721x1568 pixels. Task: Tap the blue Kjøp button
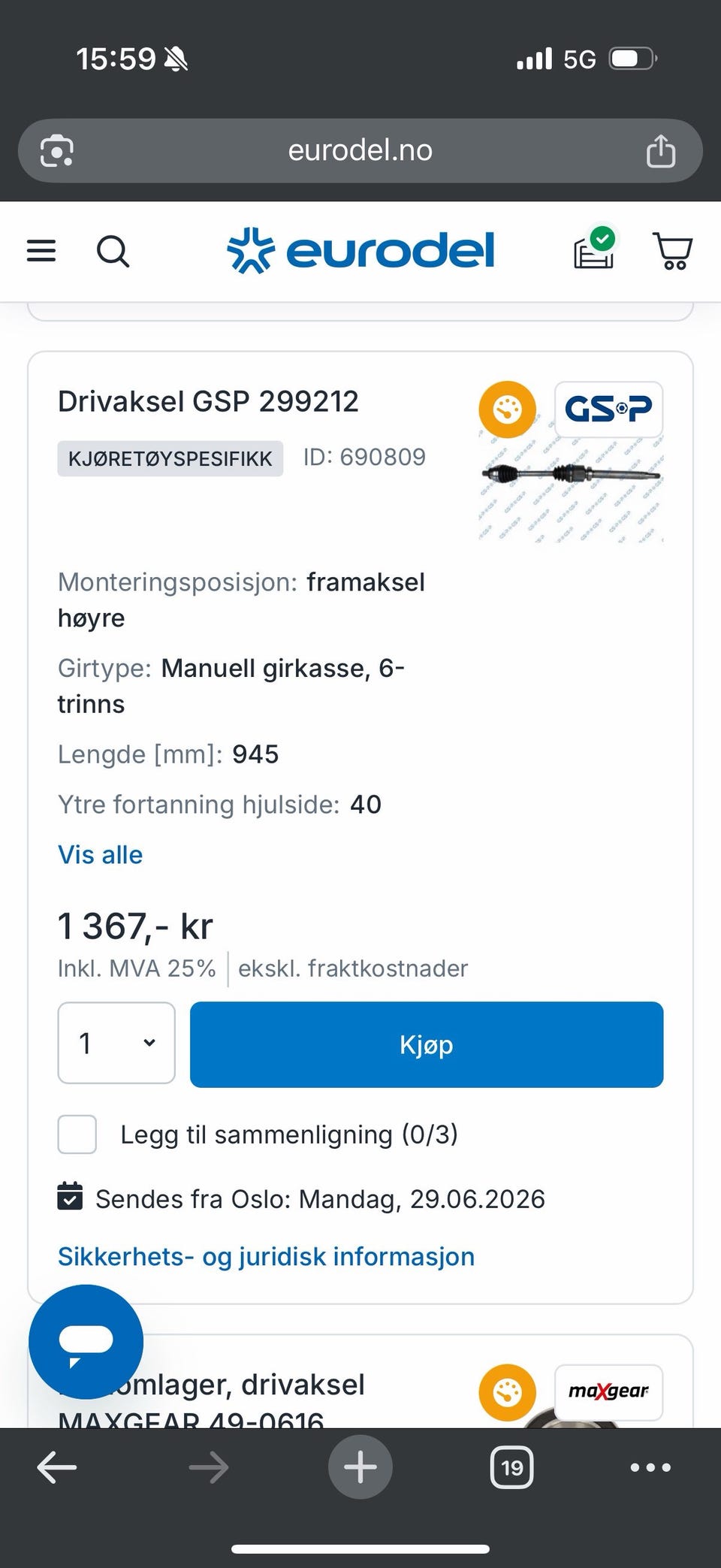[427, 1044]
